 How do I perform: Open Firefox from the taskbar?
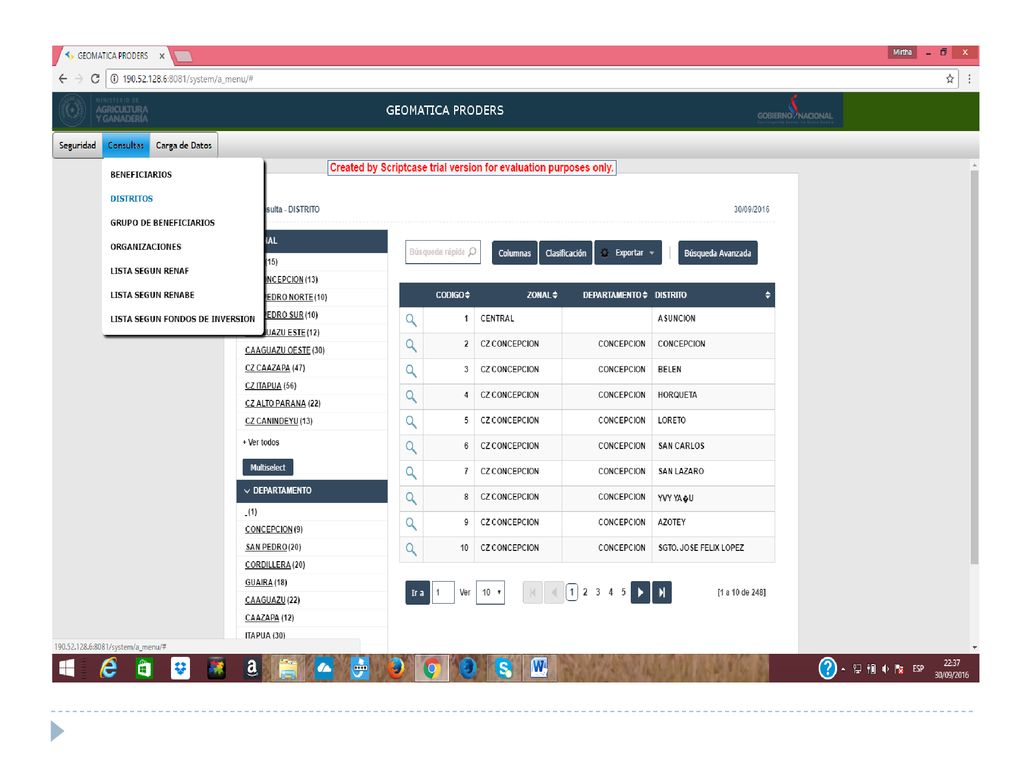click(x=396, y=668)
